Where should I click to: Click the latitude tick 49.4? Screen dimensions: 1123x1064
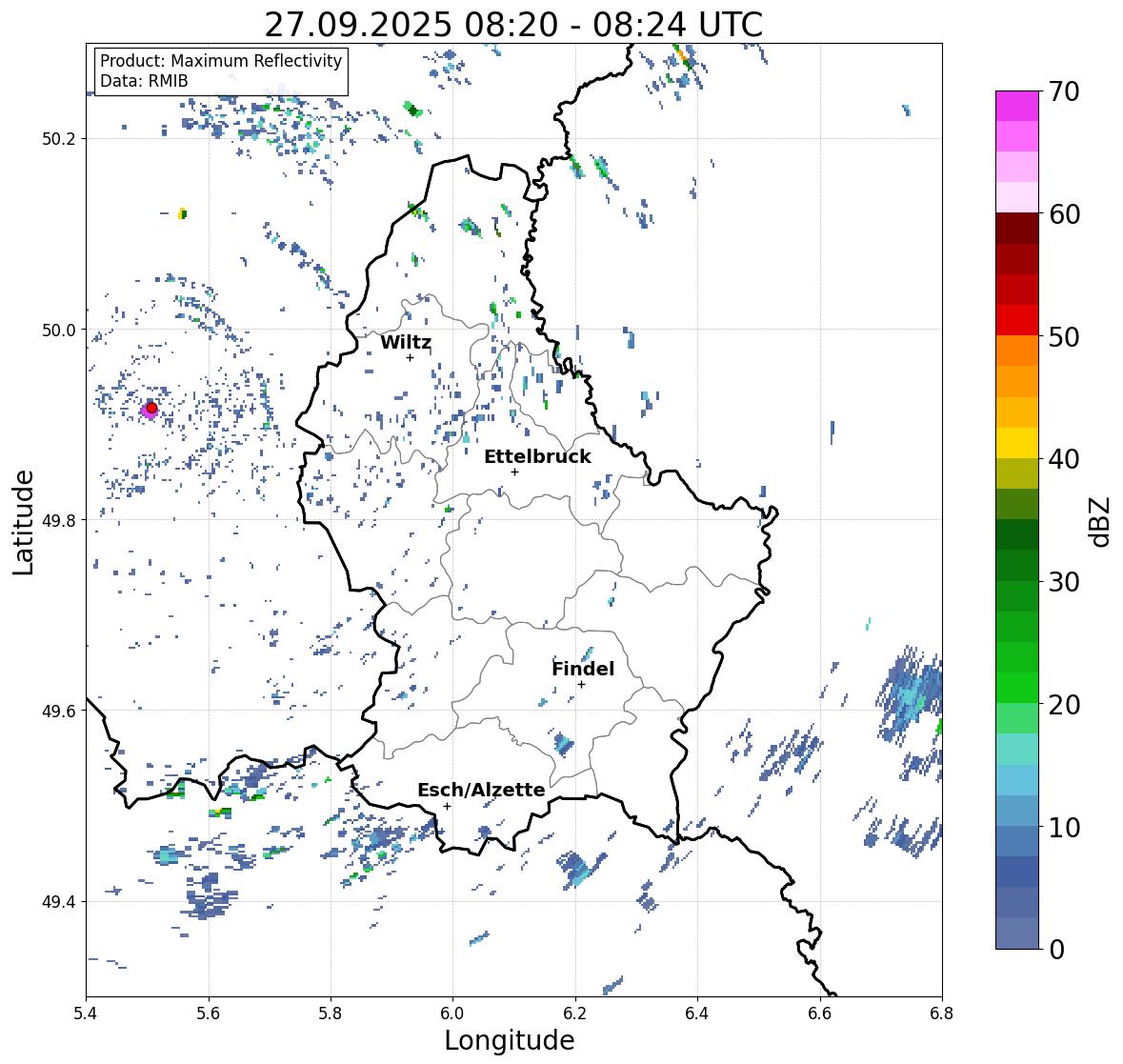pos(59,902)
